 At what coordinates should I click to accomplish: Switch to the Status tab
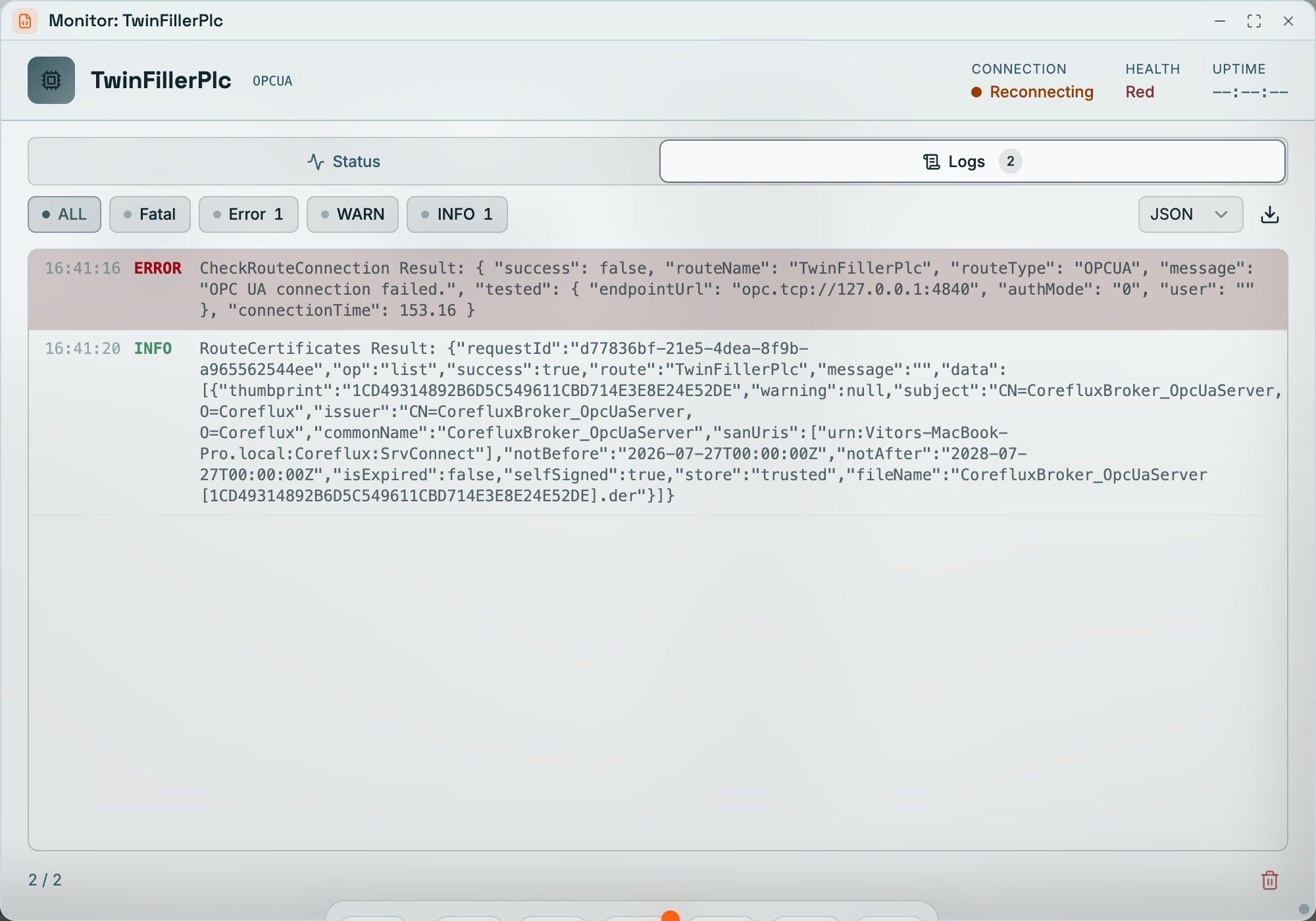pos(344,161)
